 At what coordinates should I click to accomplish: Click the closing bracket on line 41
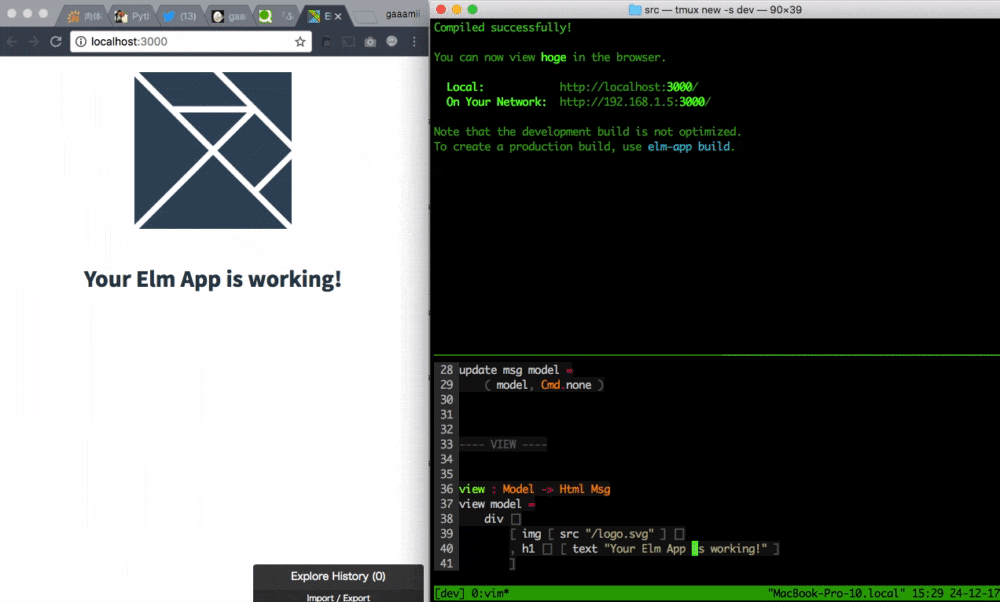coord(512,564)
